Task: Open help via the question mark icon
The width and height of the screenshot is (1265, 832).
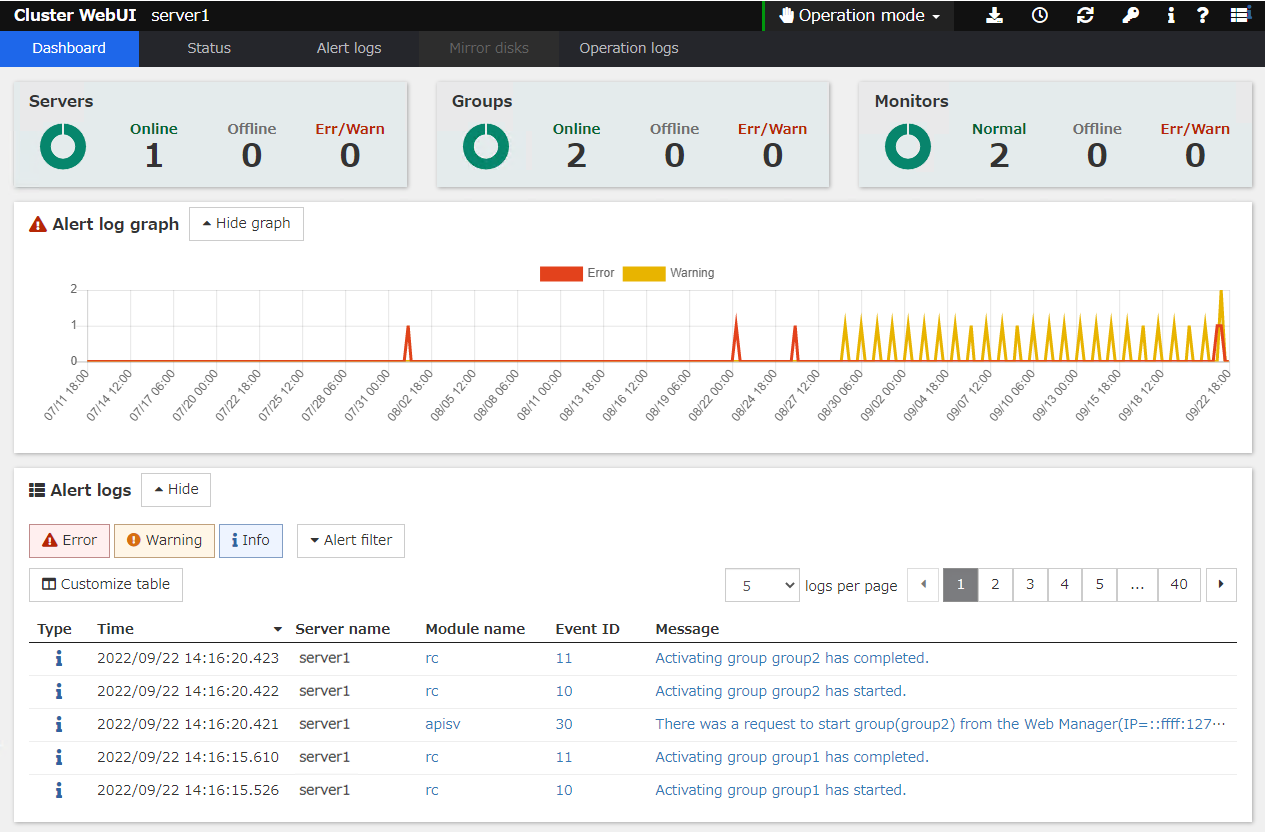Action: 1203,15
